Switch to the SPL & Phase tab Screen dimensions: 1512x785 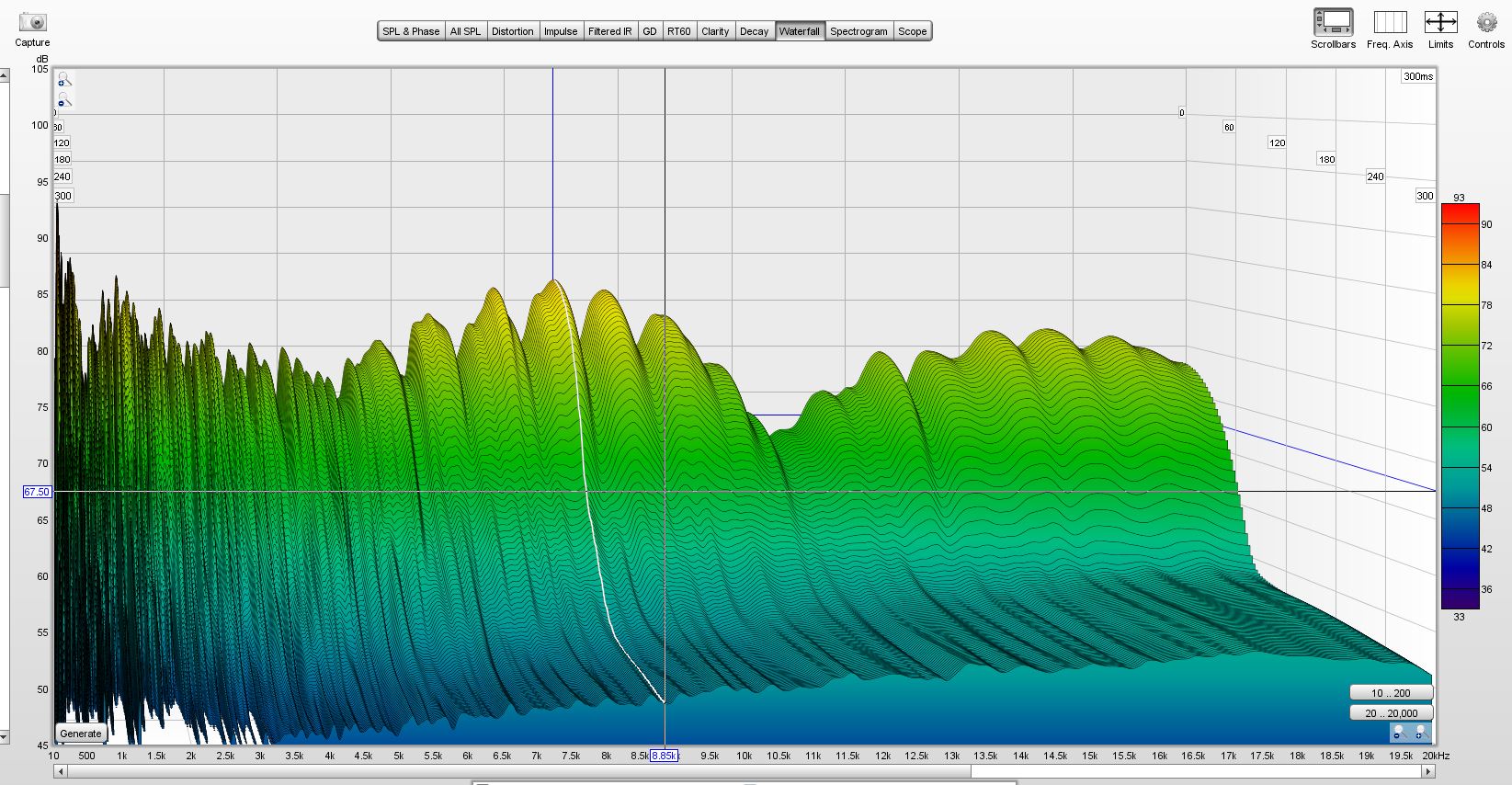coord(411,31)
